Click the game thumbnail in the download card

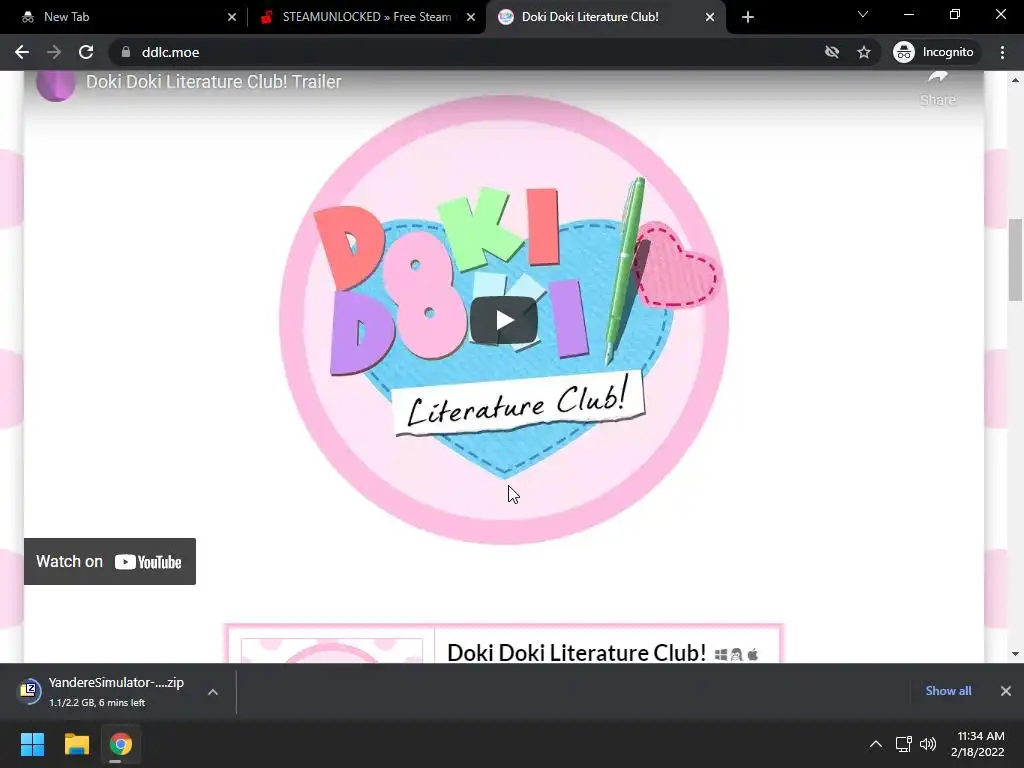(332, 650)
